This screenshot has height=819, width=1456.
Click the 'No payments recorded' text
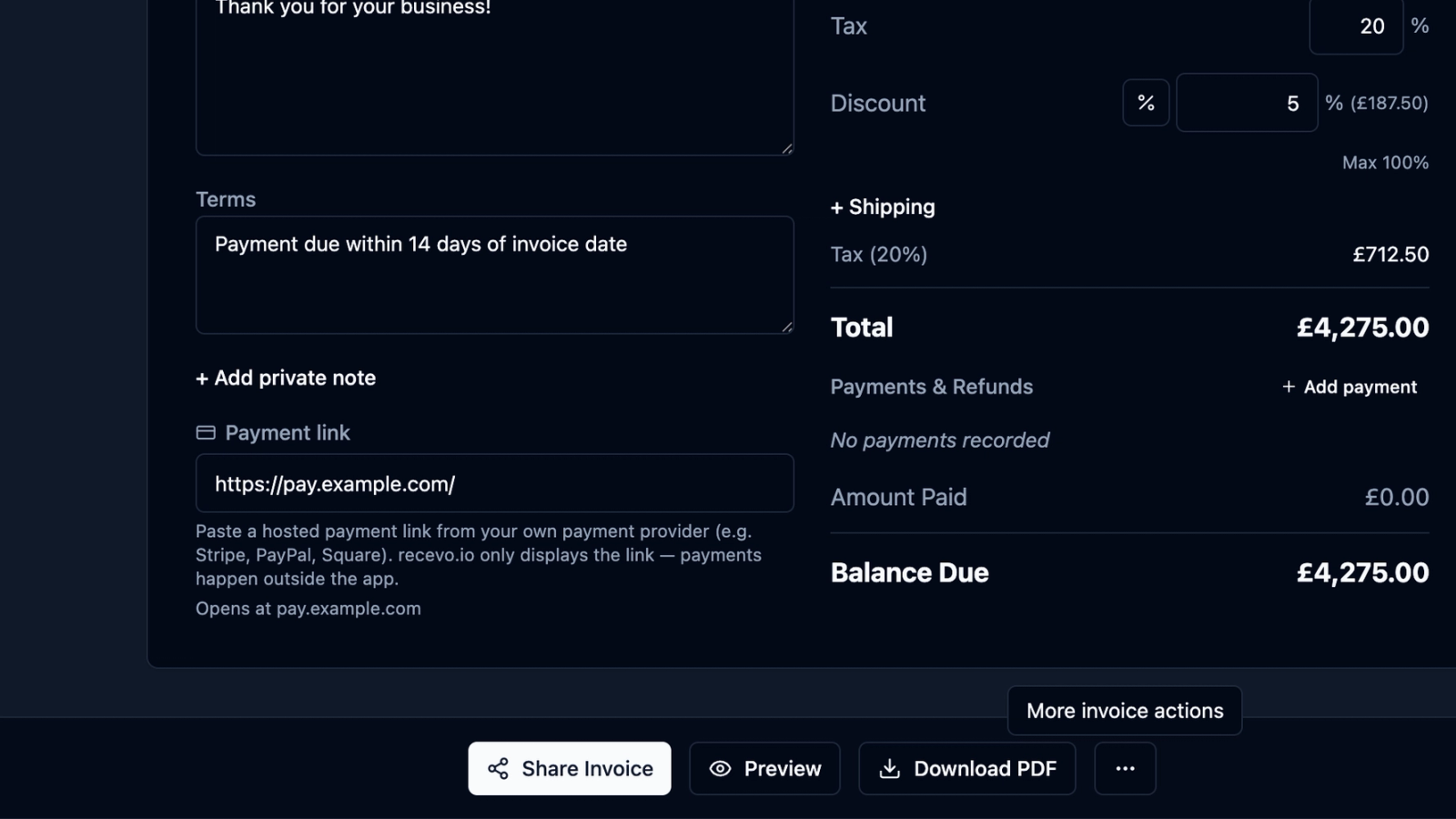tap(939, 440)
